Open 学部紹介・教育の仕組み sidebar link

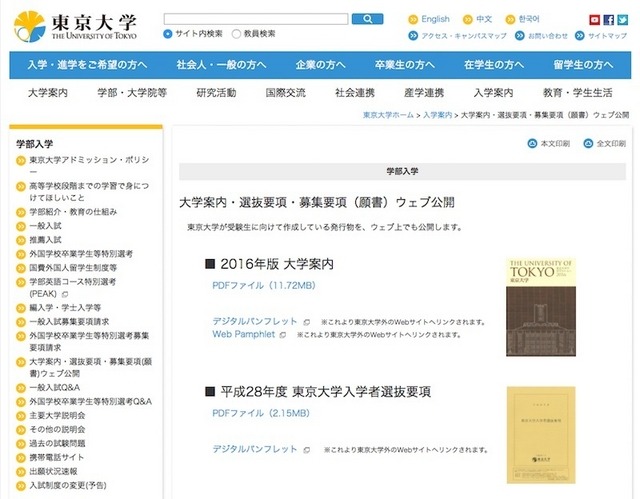coord(73,212)
